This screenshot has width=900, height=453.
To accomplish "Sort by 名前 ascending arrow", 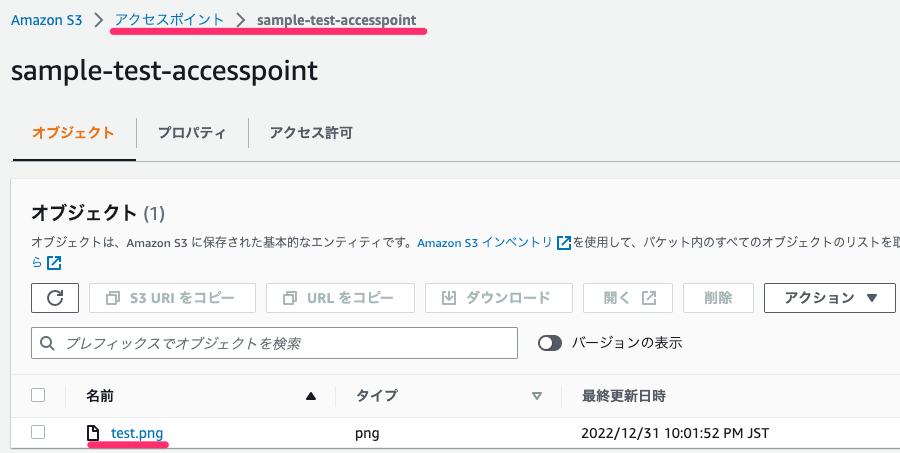I will (x=311, y=396).
